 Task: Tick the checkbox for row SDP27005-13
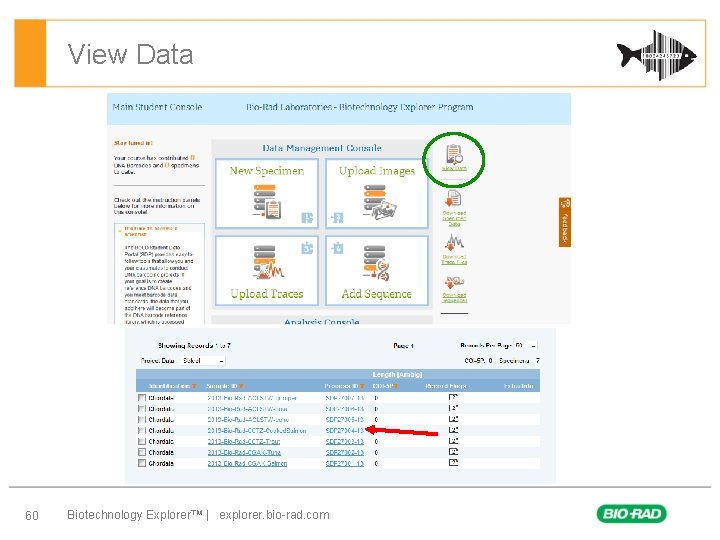coord(142,420)
